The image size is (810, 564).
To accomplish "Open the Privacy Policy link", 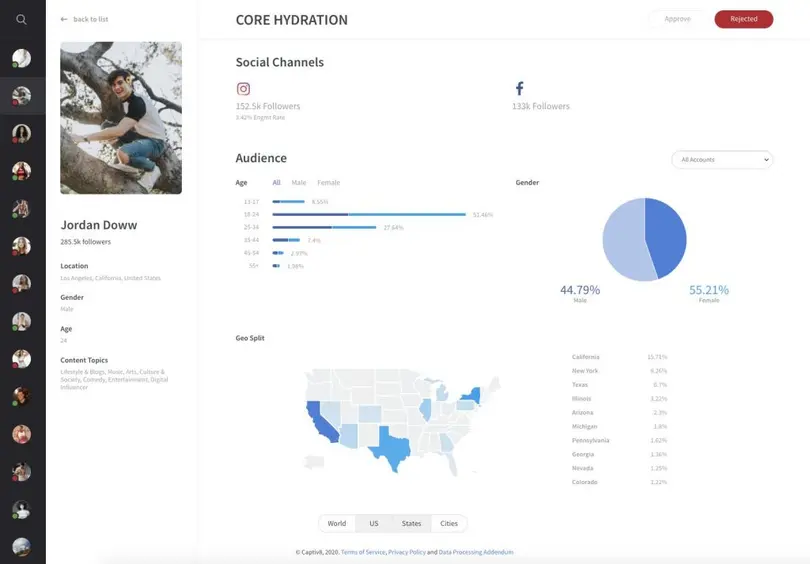I will coord(407,552).
